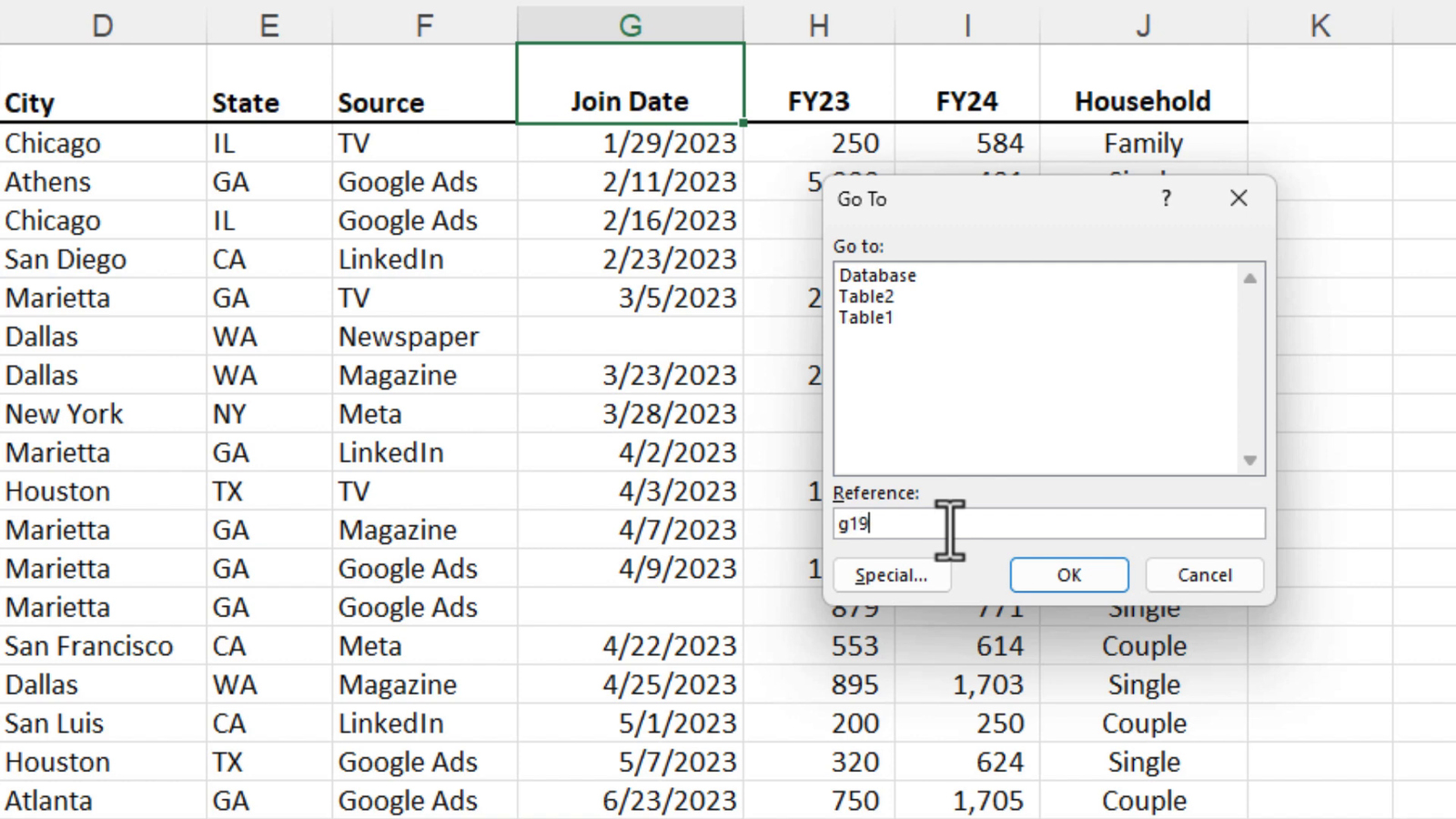
Task: Select Table1 from the Go to list
Action: pyautogui.click(x=865, y=318)
